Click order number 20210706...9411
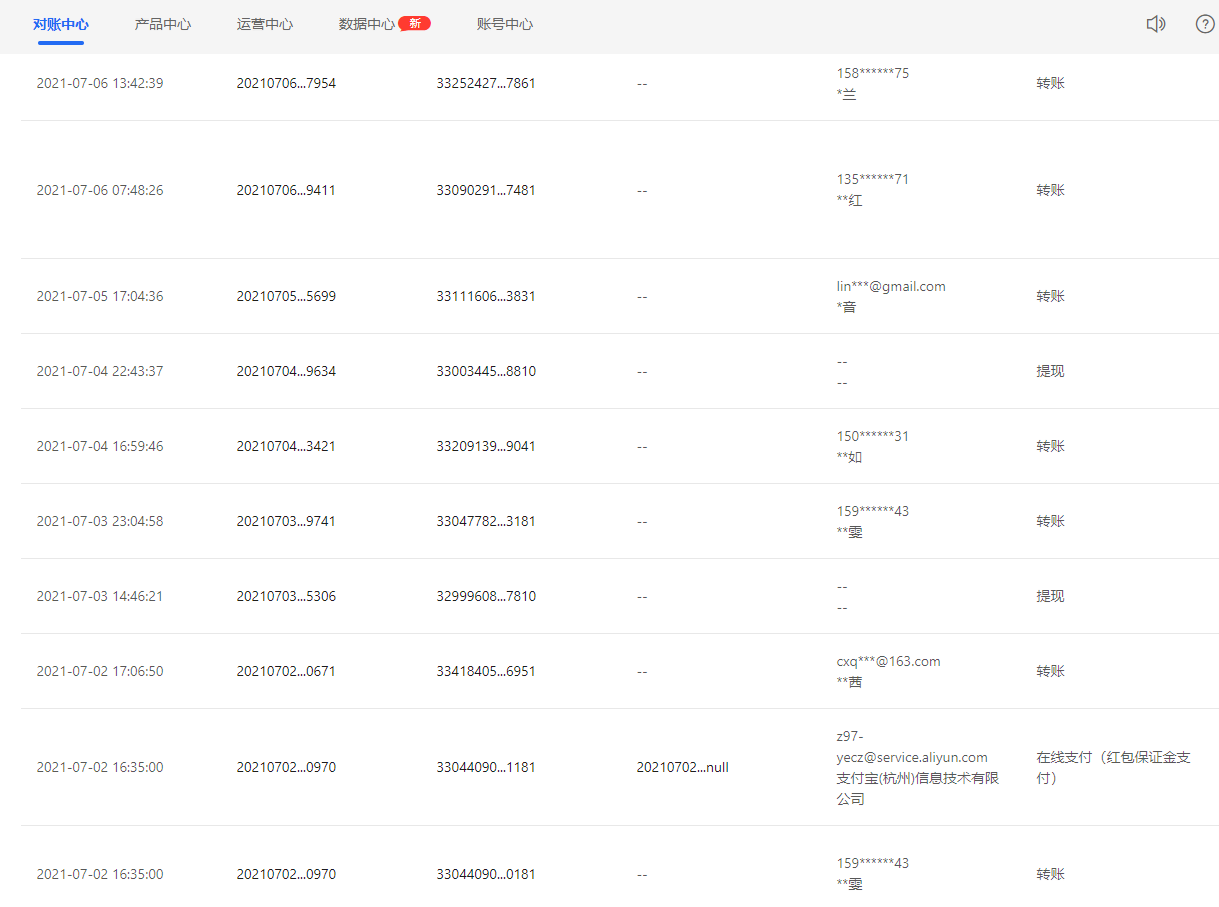The width and height of the screenshot is (1219, 907). point(286,190)
